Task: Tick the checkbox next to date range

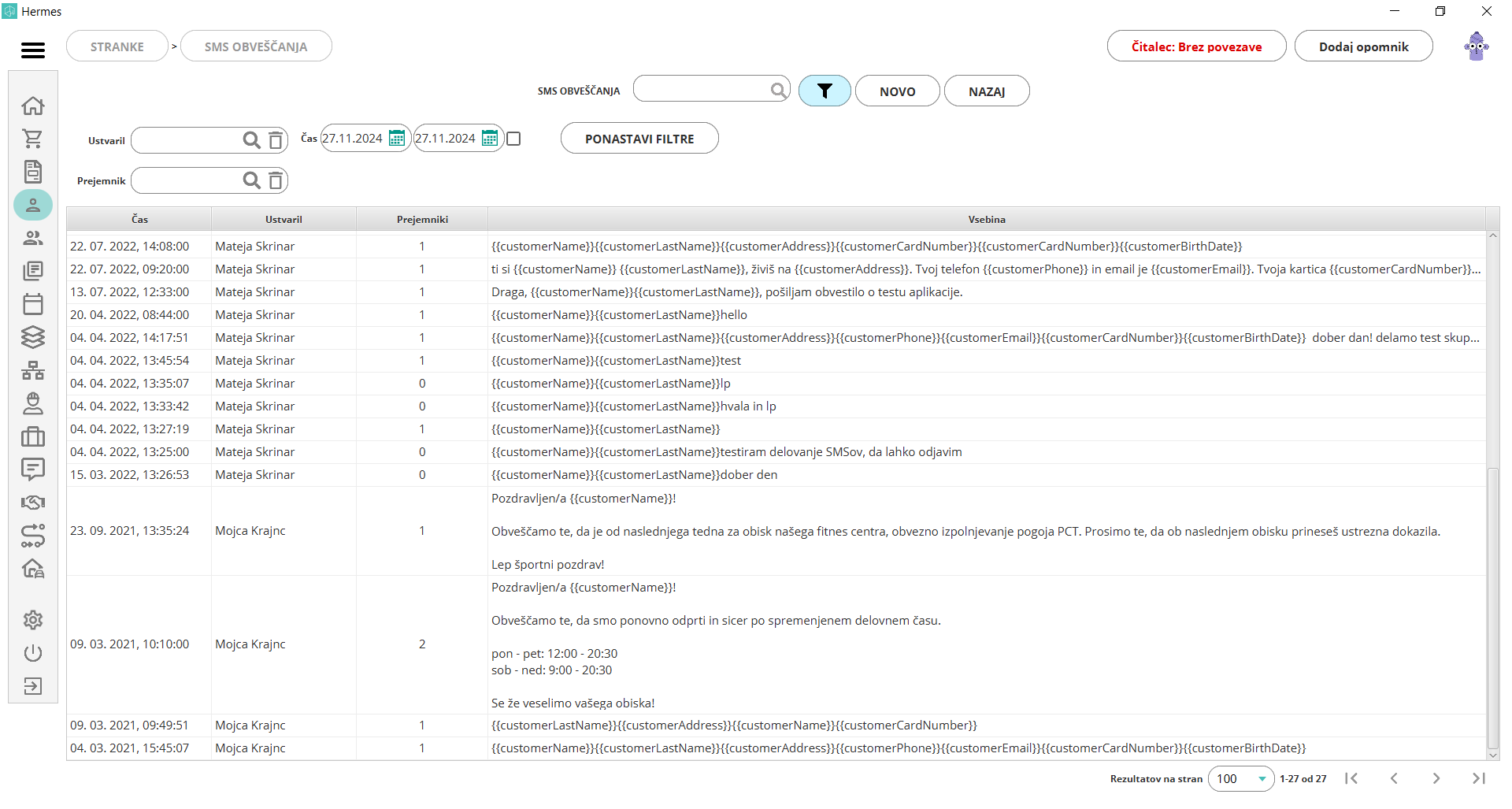Action: (x=513, y=139)
